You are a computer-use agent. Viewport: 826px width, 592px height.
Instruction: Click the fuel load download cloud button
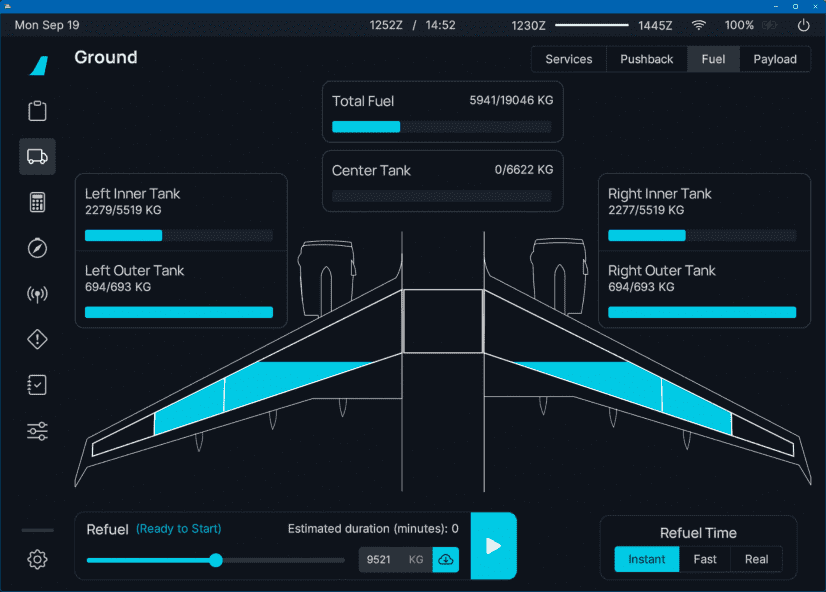click(x=446, y=560)
